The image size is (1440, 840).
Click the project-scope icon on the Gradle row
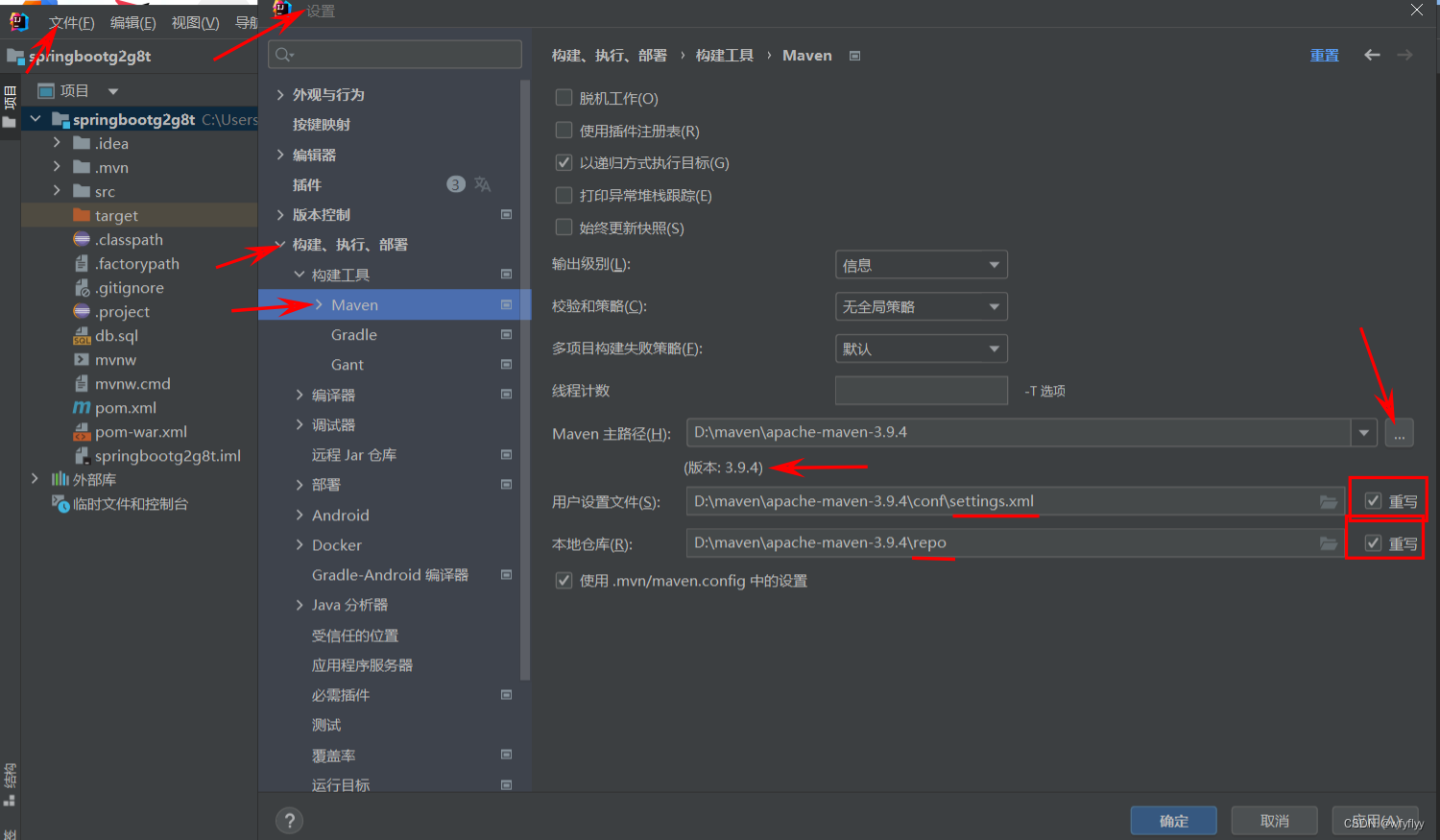click(506, 334)
